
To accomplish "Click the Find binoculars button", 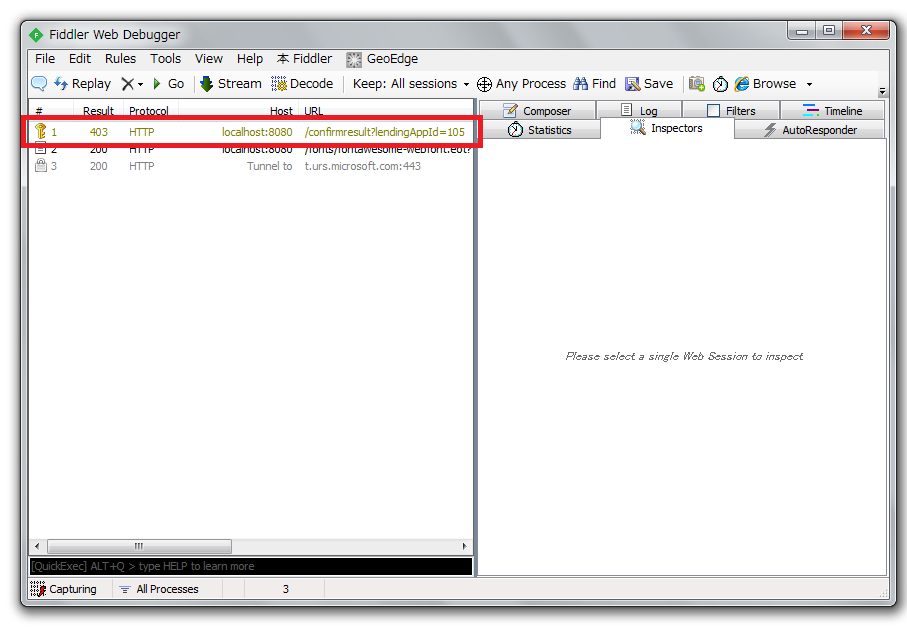I will [x=594, y=84].
